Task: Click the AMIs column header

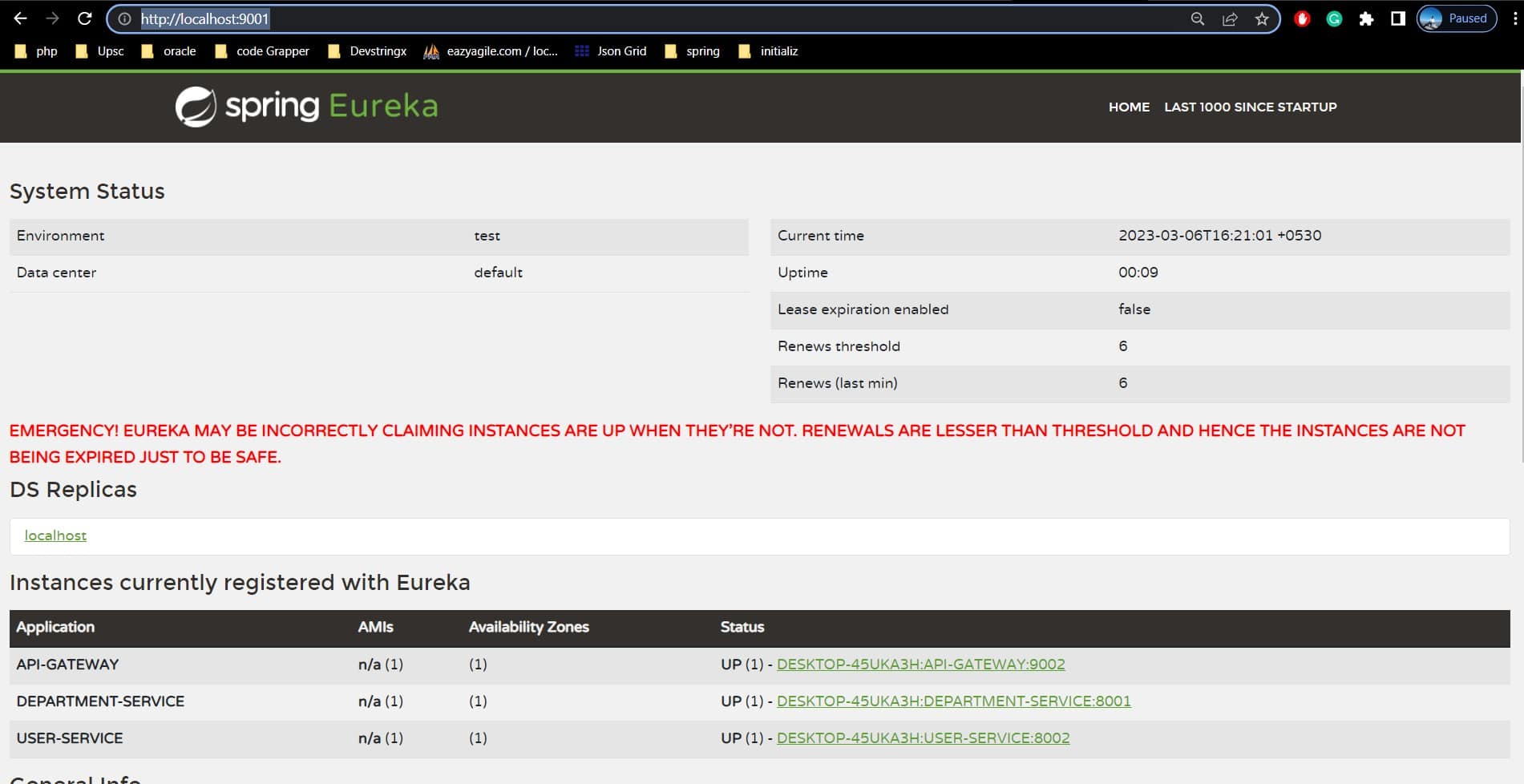Action: 375,627
